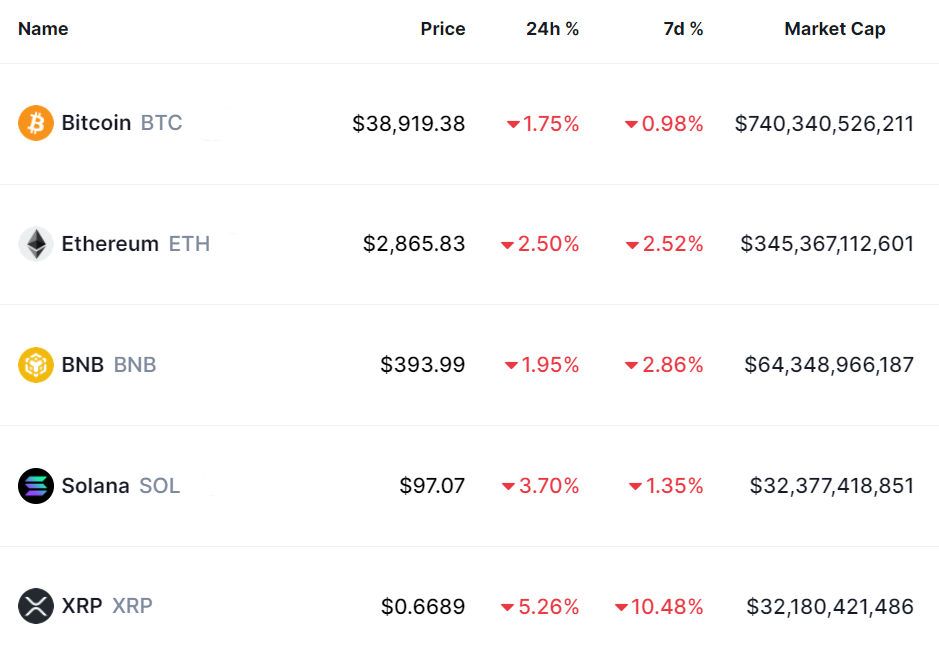
Task: Click Solana's 24h red down arrow
Action: coord(508,487)
